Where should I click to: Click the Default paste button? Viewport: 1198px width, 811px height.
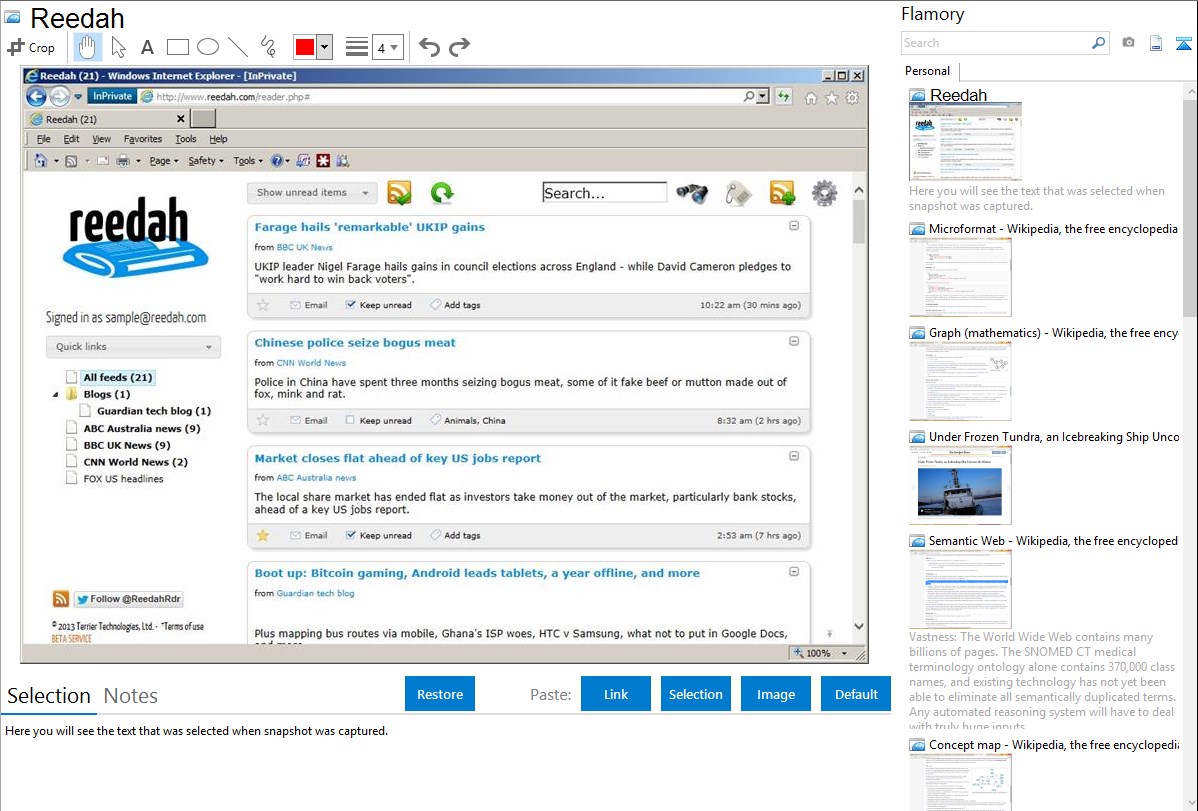tap(856, 694)
